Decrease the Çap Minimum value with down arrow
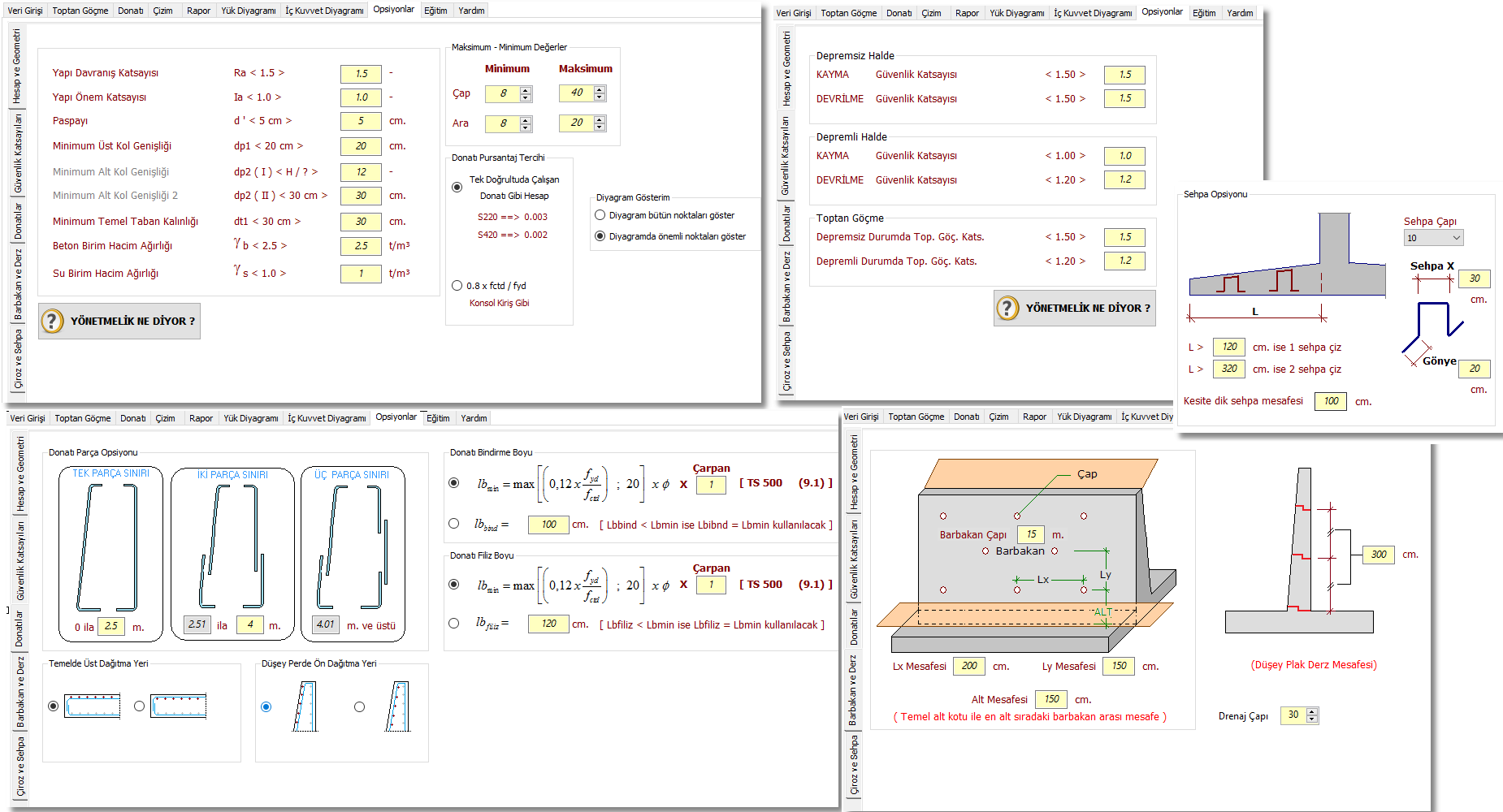 tap(526, 98)
